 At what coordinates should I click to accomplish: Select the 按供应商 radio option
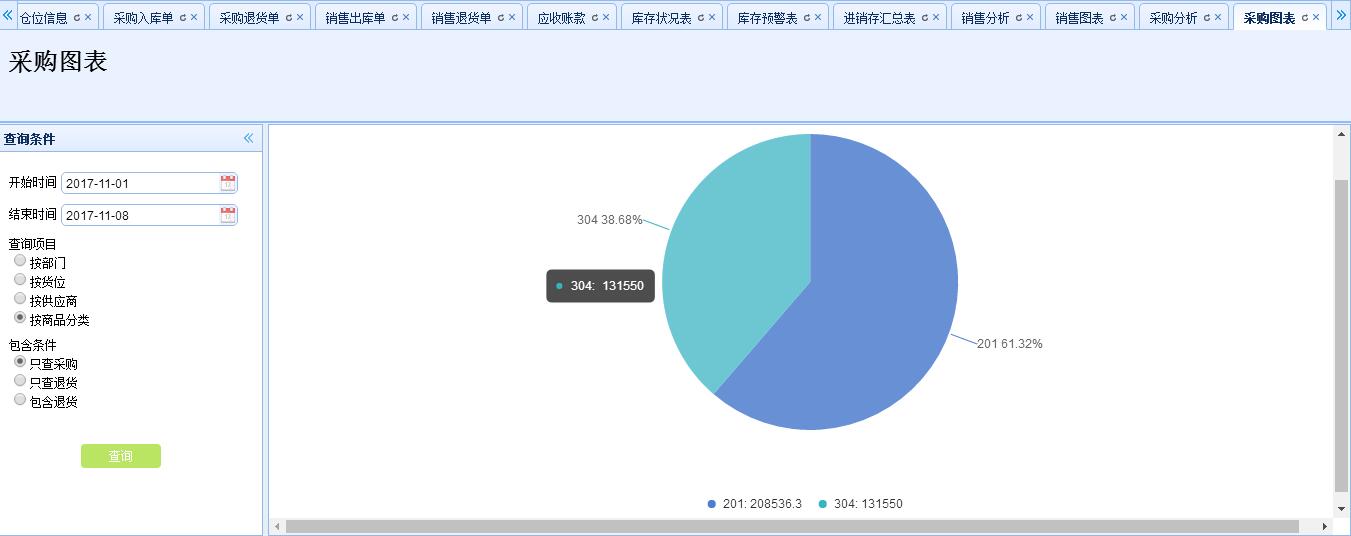pyautogui.click(x=20, y=299)
